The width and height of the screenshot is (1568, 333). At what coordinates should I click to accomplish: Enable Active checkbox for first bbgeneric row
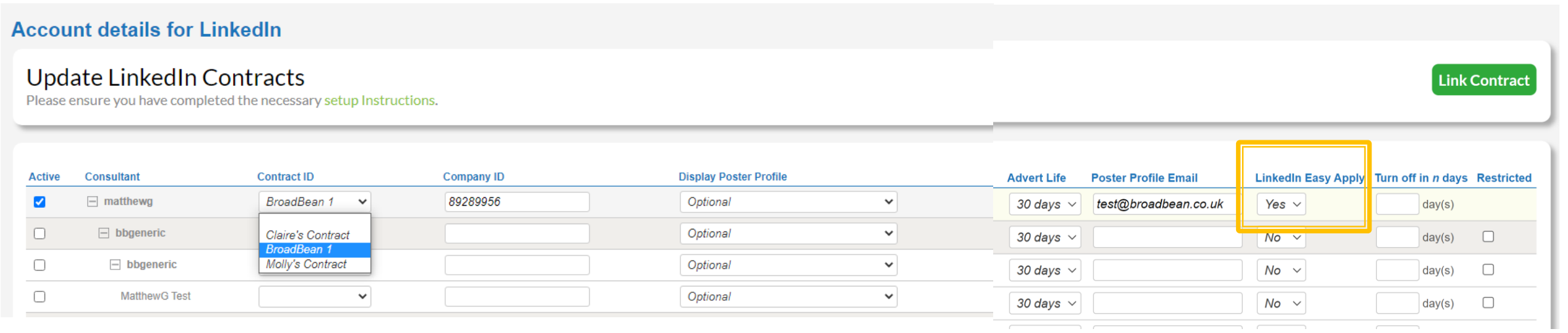[x=40, y=233]
